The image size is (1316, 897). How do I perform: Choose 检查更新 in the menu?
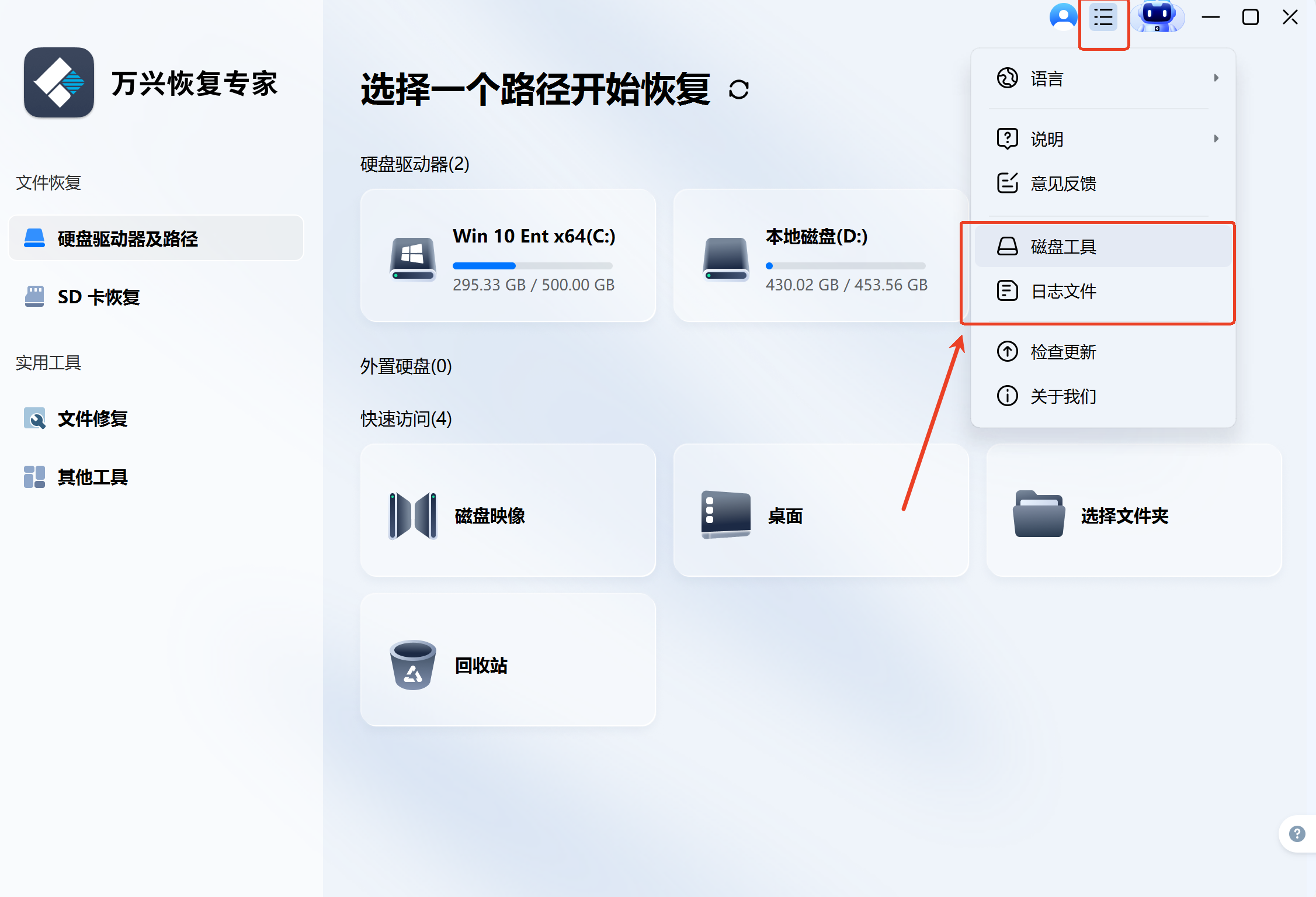1103,352
